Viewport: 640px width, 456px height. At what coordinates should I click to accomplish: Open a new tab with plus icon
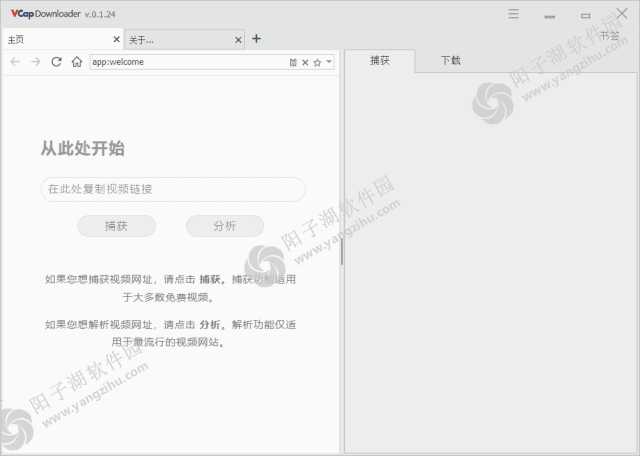coord(256,39)
